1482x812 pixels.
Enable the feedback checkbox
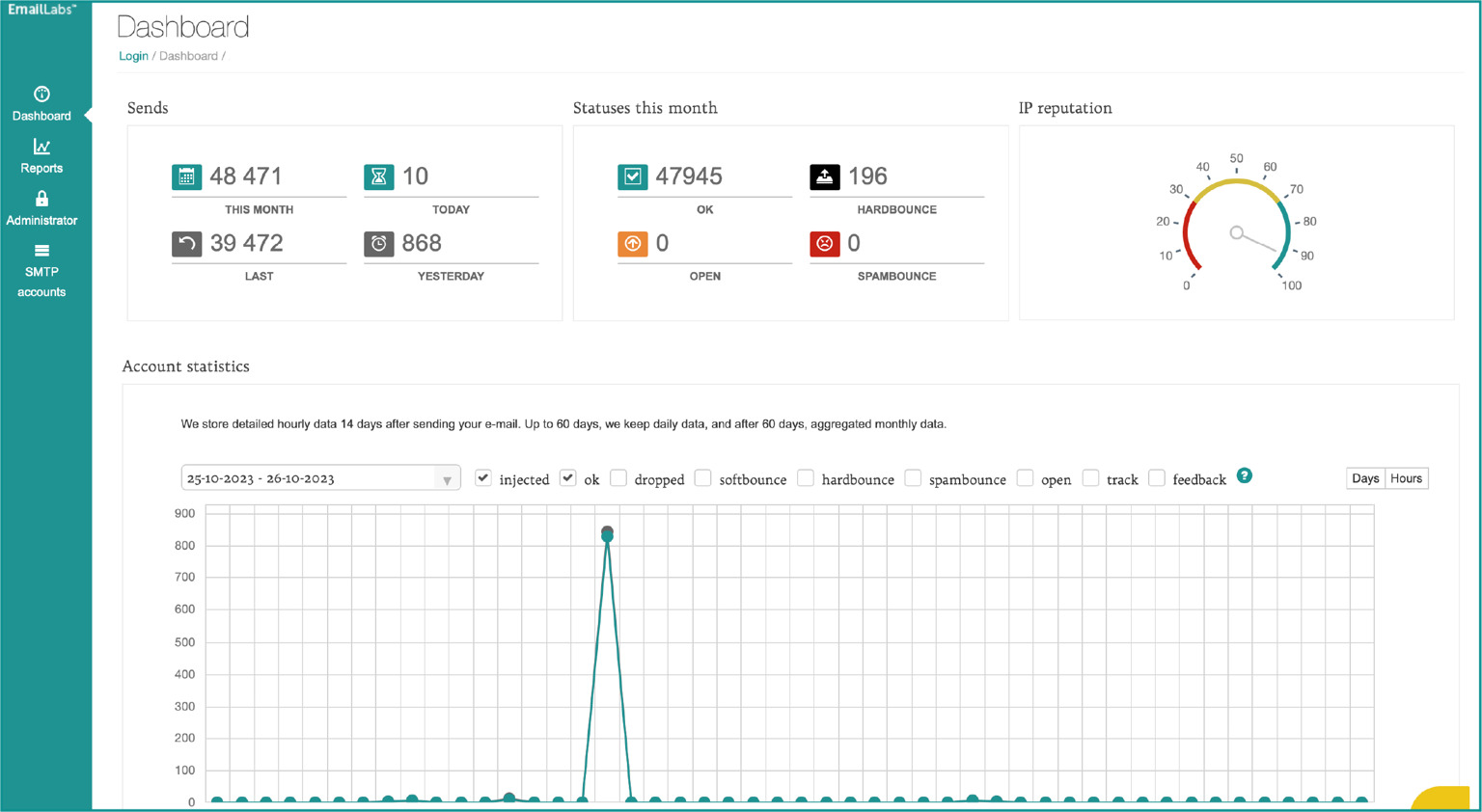click(1157, 477)
